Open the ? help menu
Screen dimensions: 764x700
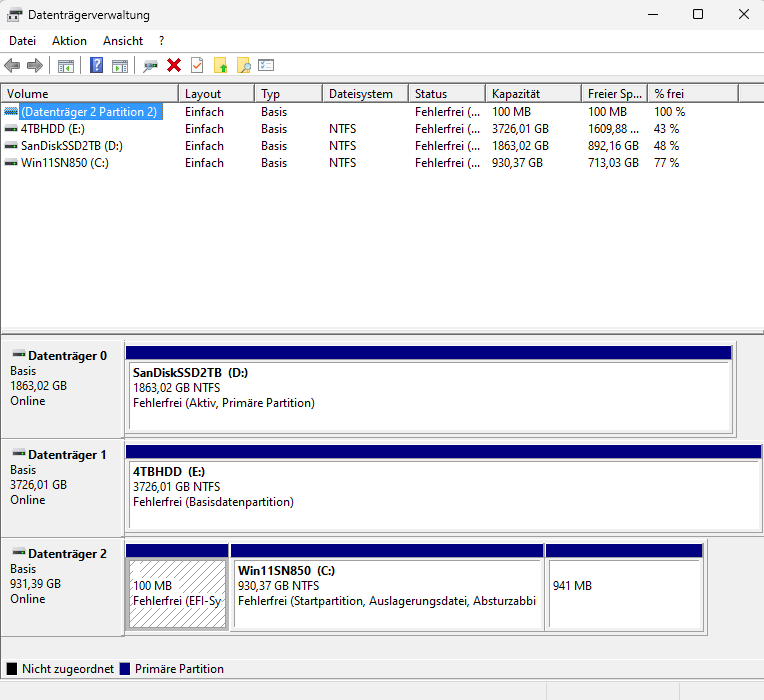(x=161, y=41)
